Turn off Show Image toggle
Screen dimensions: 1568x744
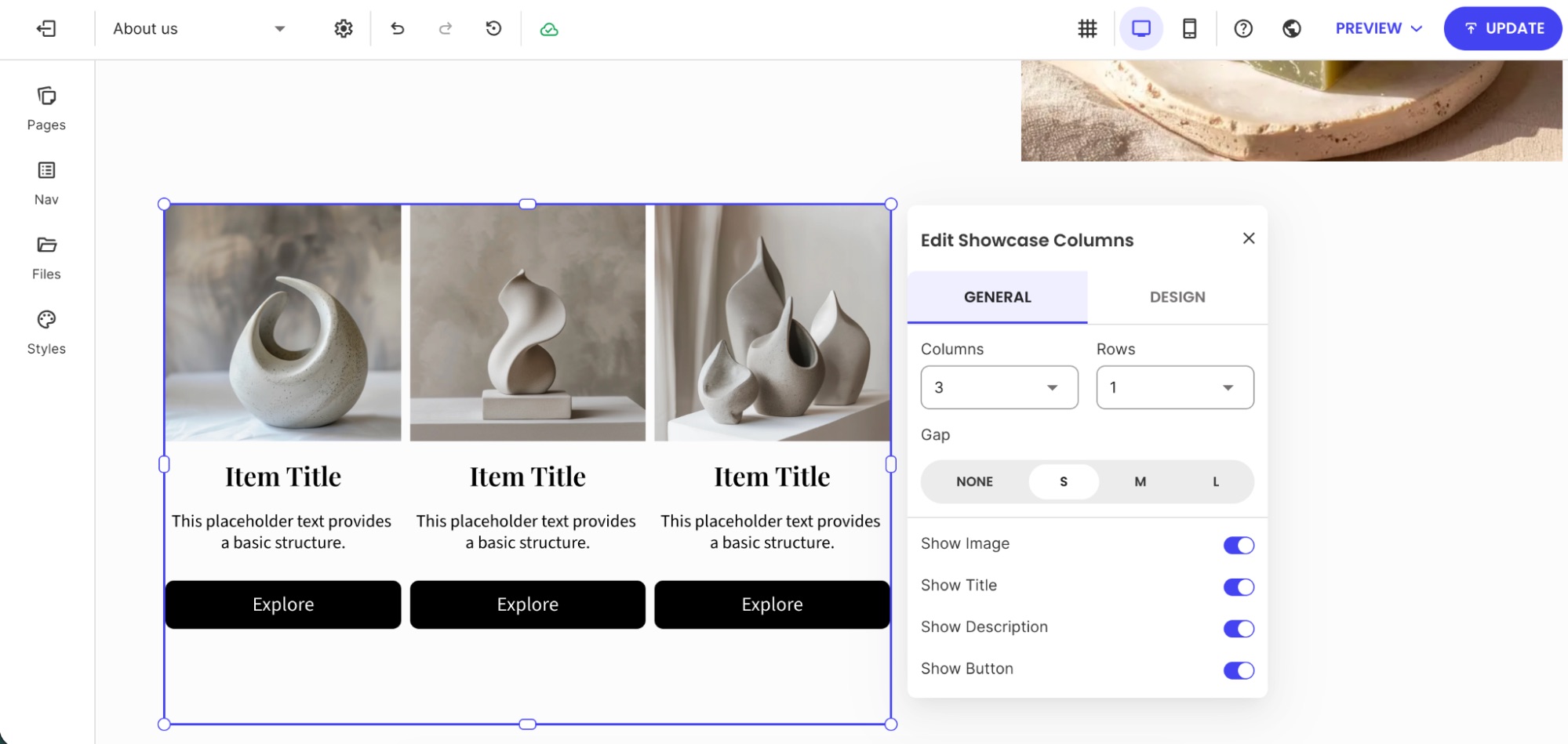[x=1239, y=545]
